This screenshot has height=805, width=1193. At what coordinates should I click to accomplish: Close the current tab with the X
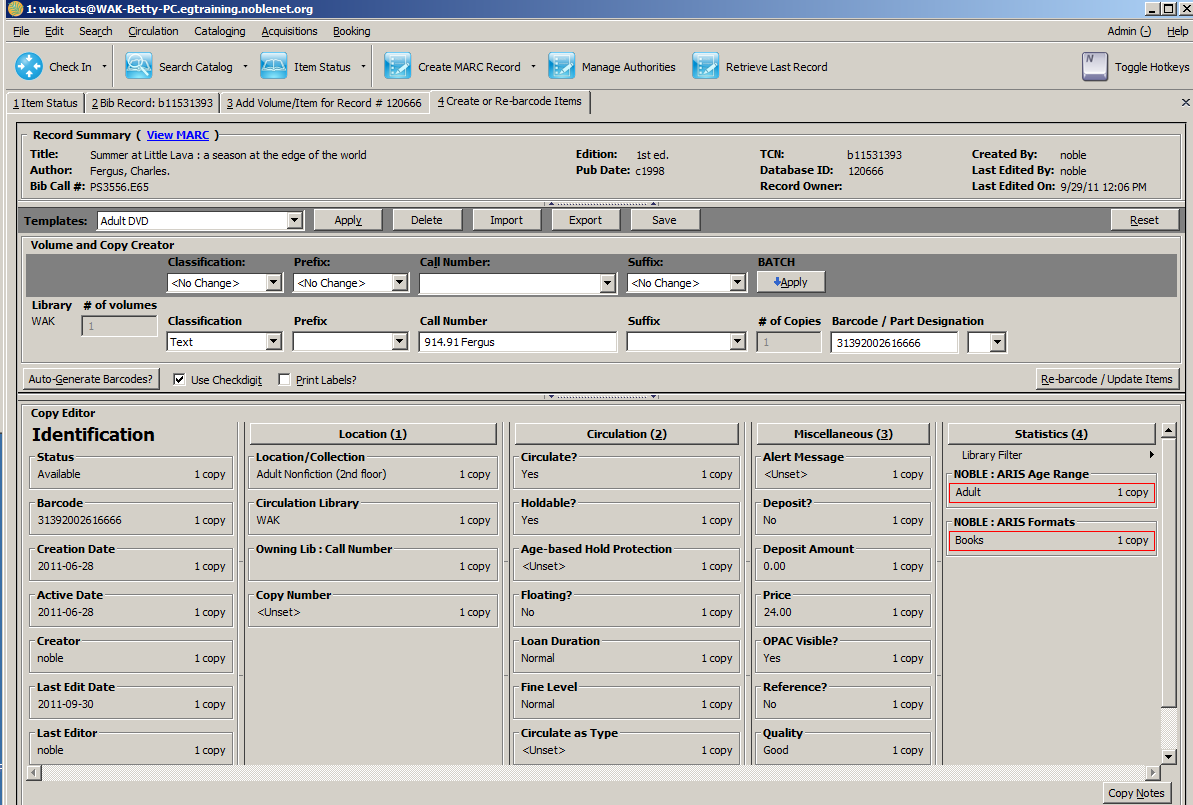[x=1185, y=102]
